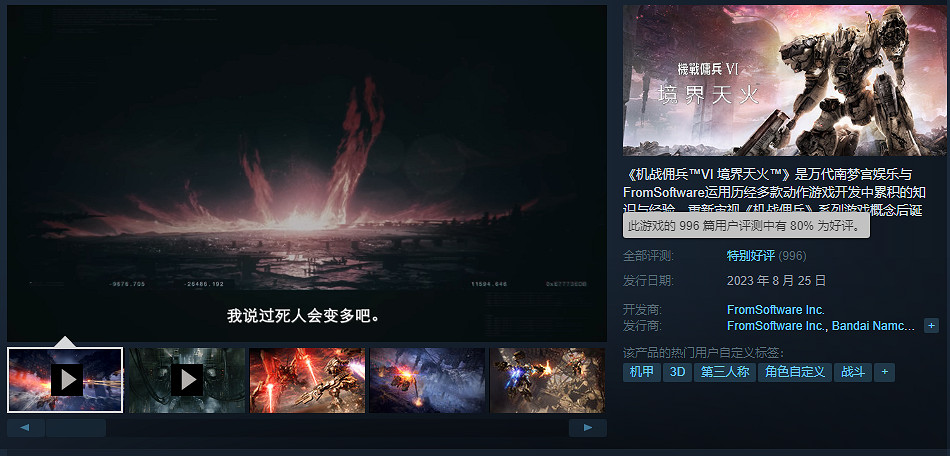Open the fifth screenshot with blue thruster mech

point(547,380)
